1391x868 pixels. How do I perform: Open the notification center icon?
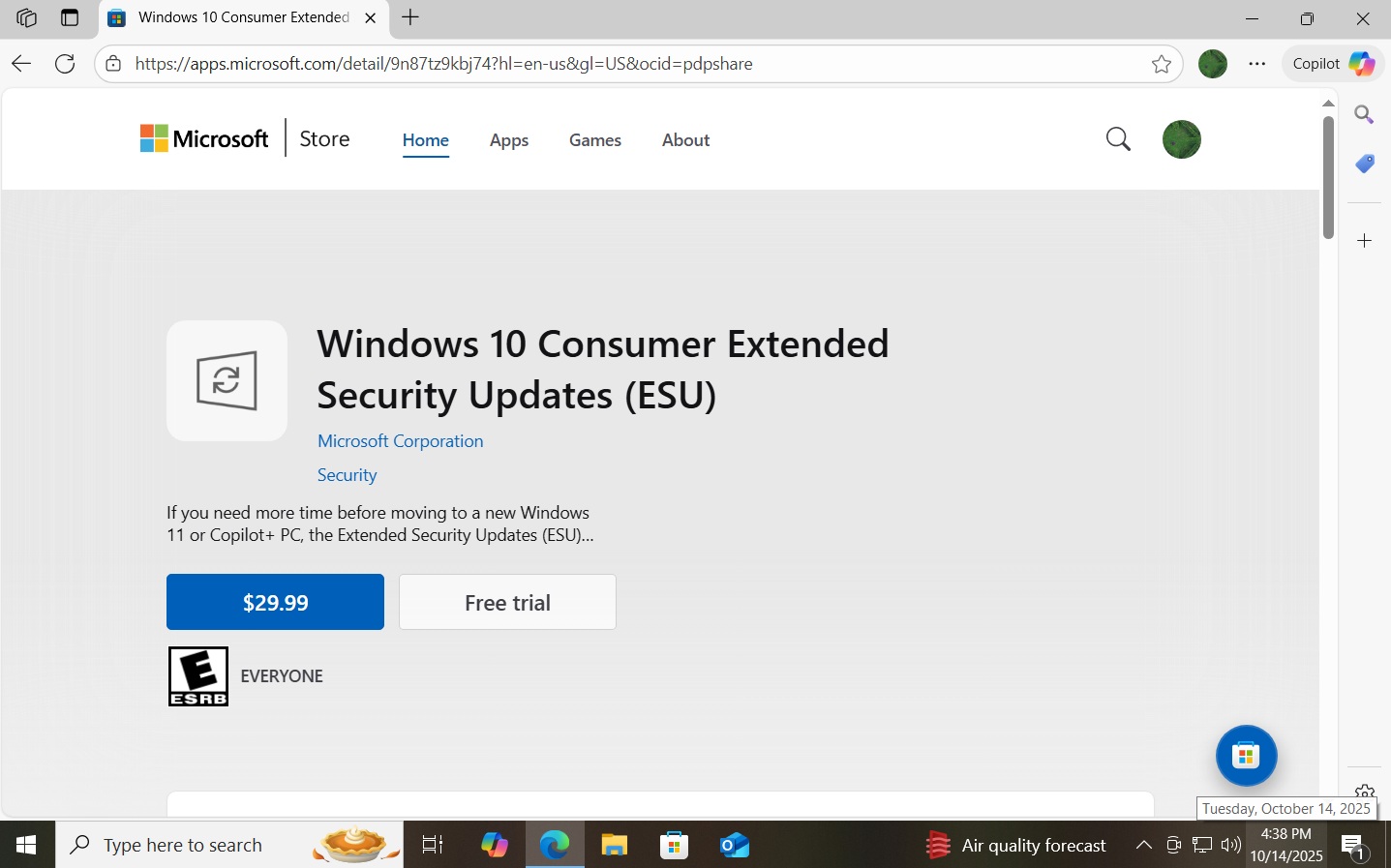[1353, 847]
